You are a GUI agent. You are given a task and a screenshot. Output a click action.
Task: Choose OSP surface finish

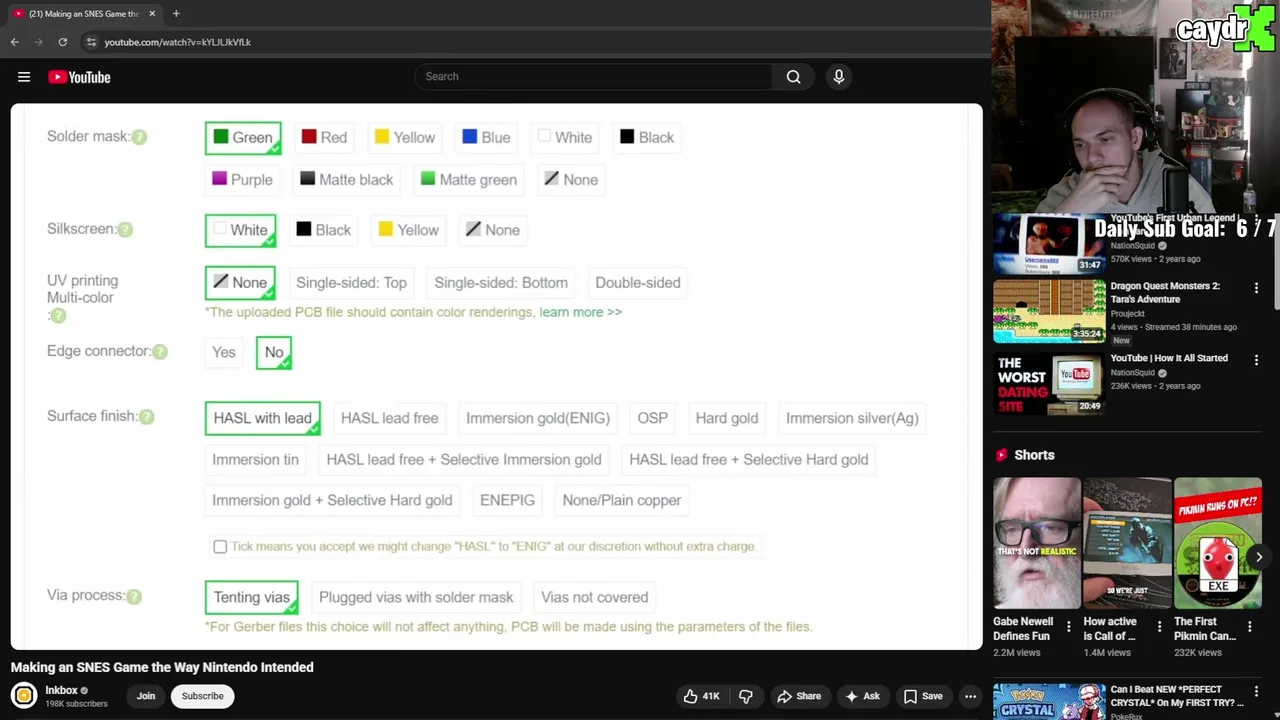[652, 418]
